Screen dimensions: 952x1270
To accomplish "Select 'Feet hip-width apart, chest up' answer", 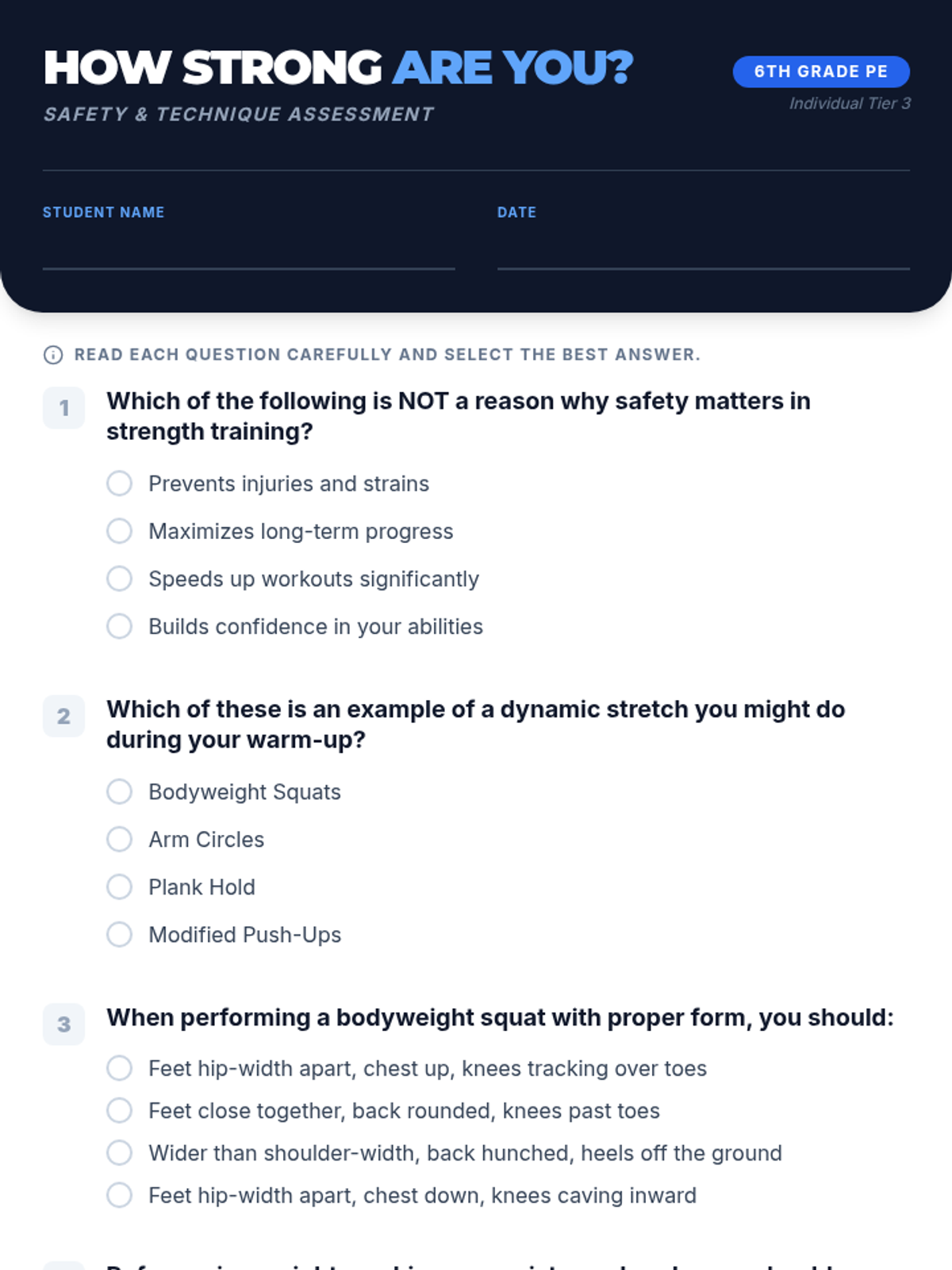I will click(120, 1068).
